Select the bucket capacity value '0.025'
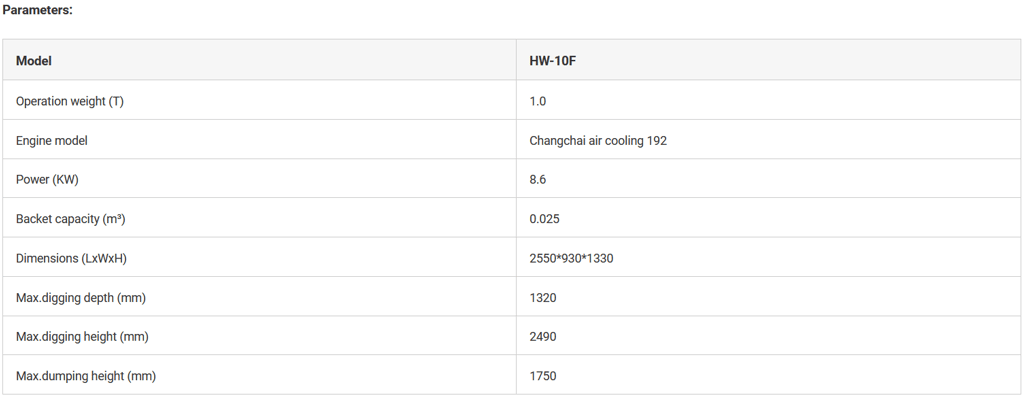The width and height of the screenshot is (1024, 402). point(545,219)
